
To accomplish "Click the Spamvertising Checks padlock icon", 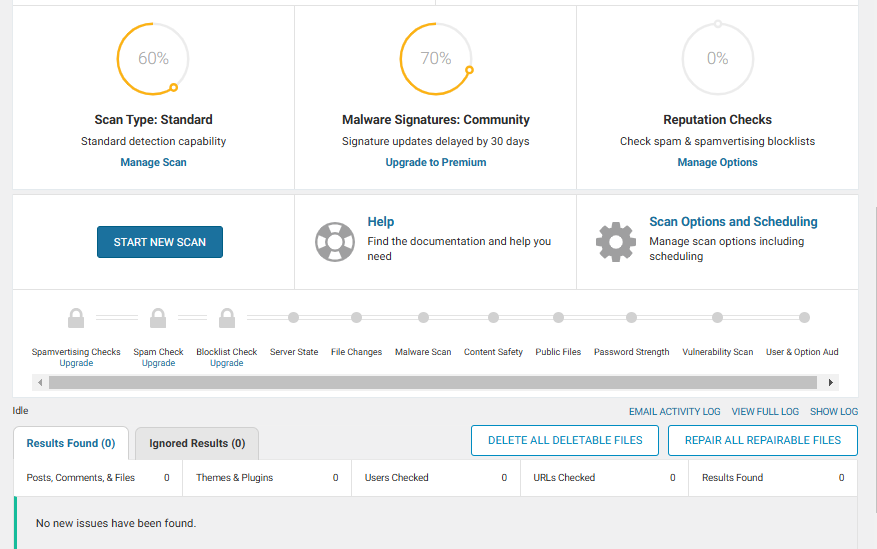I will (x=76, y=318).
